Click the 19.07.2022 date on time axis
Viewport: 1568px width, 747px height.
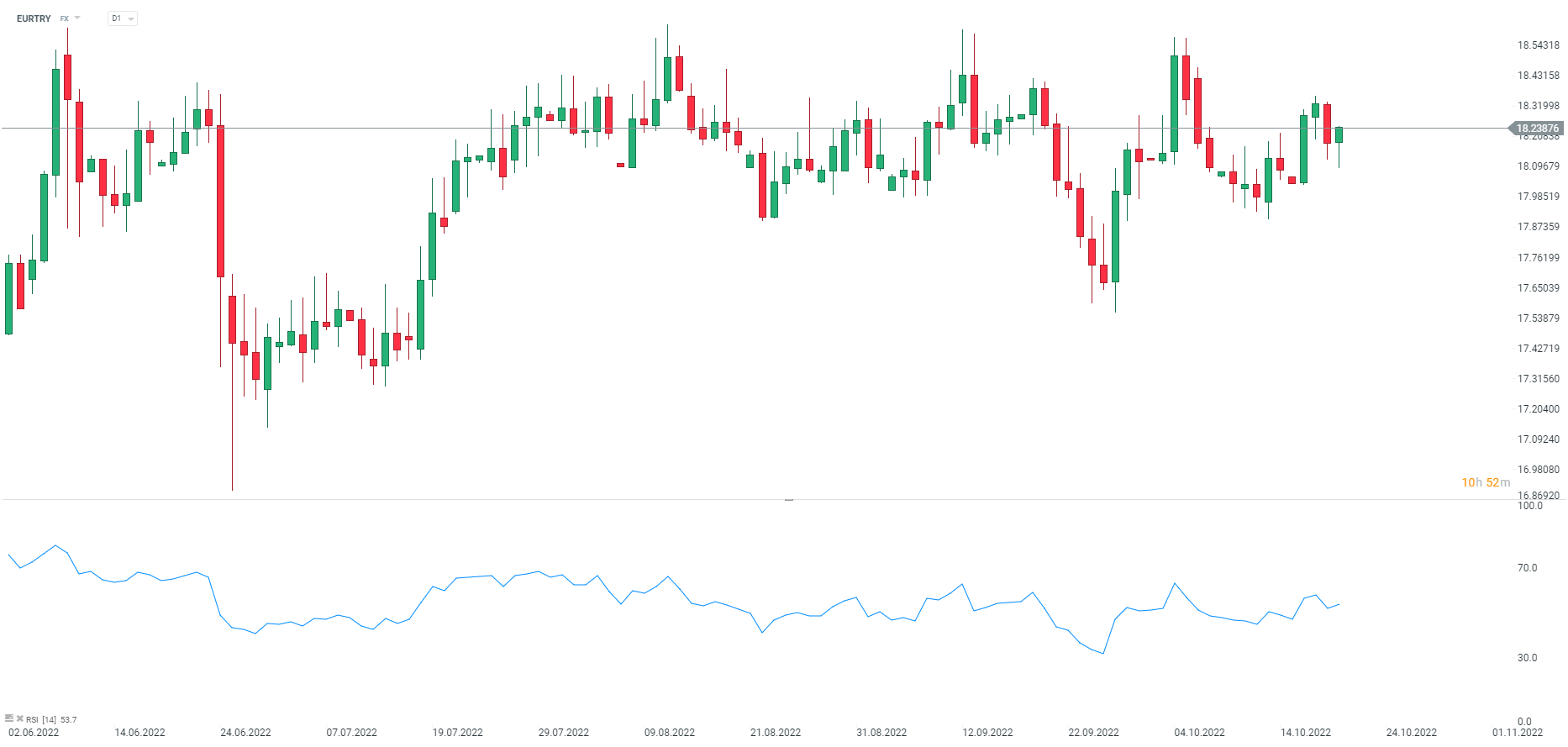pos(457,733)
